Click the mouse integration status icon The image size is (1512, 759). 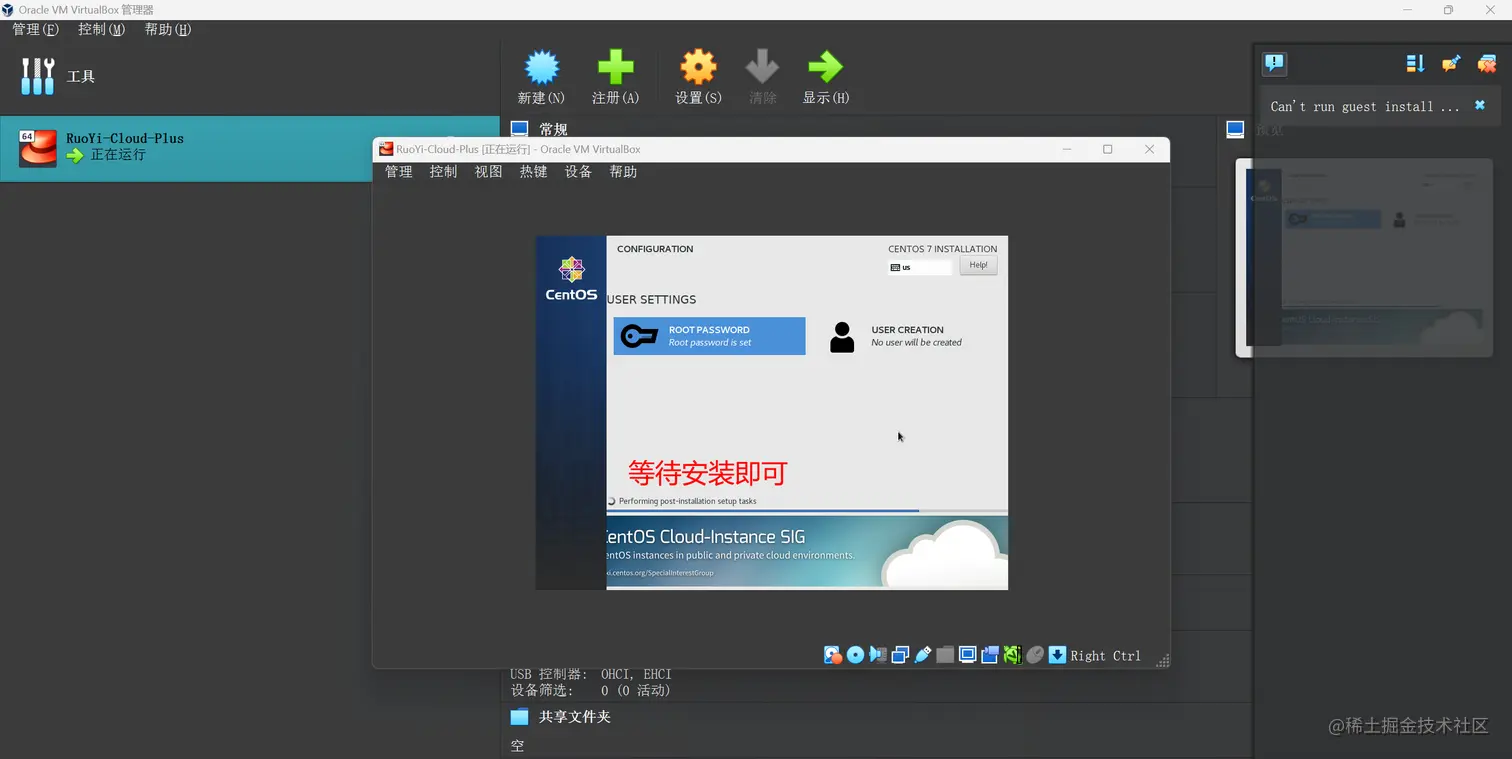point(1035,655)
